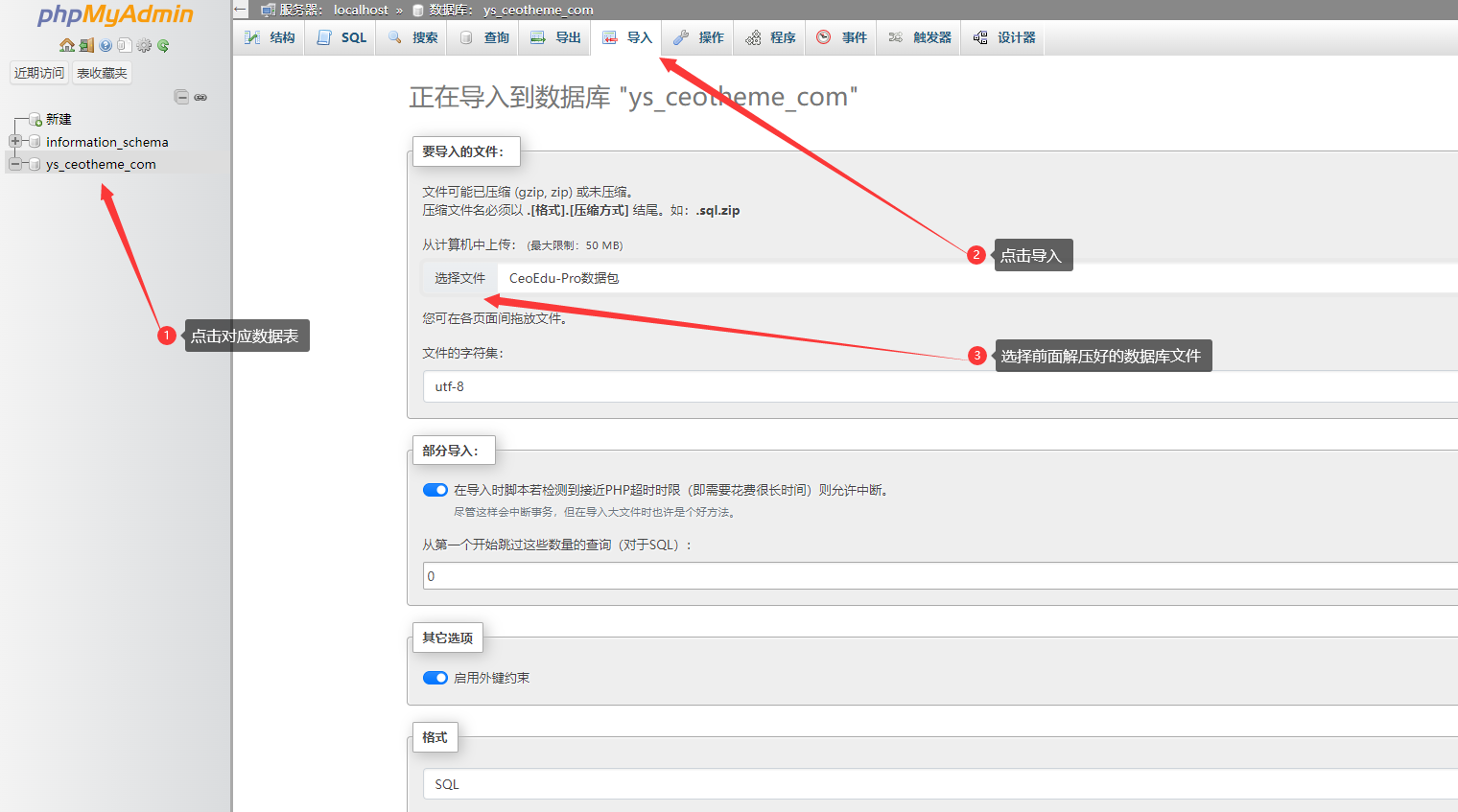Viewport: 1458px width, 812px height.
Task: Switch to 结构 (Structure) tab
Action: click(270, 37)
